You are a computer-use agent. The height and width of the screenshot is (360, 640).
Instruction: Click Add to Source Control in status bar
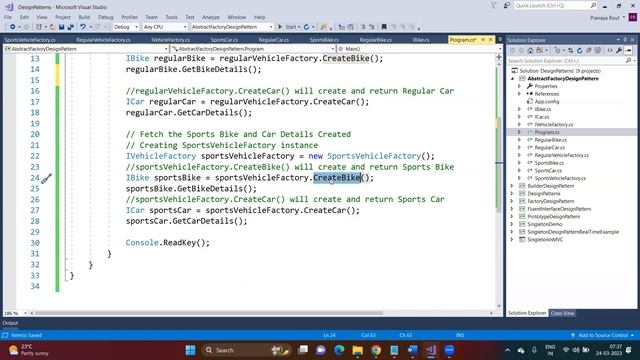click(603, 335)
